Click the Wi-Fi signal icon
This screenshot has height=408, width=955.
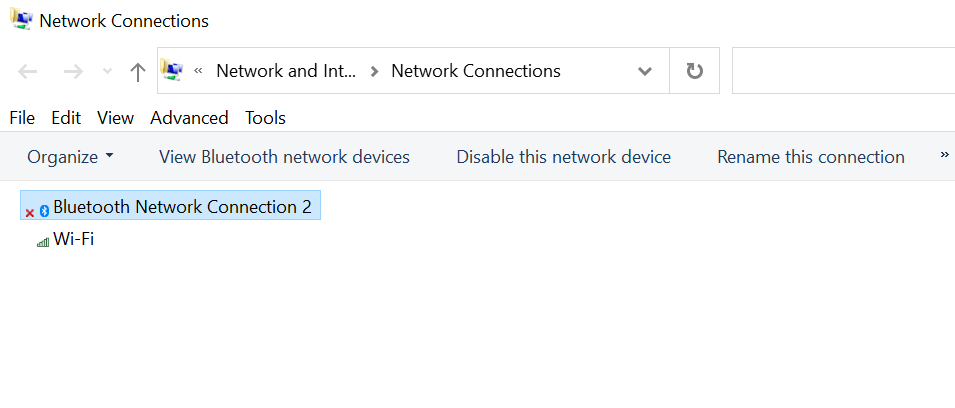click(x=43, y=241)
